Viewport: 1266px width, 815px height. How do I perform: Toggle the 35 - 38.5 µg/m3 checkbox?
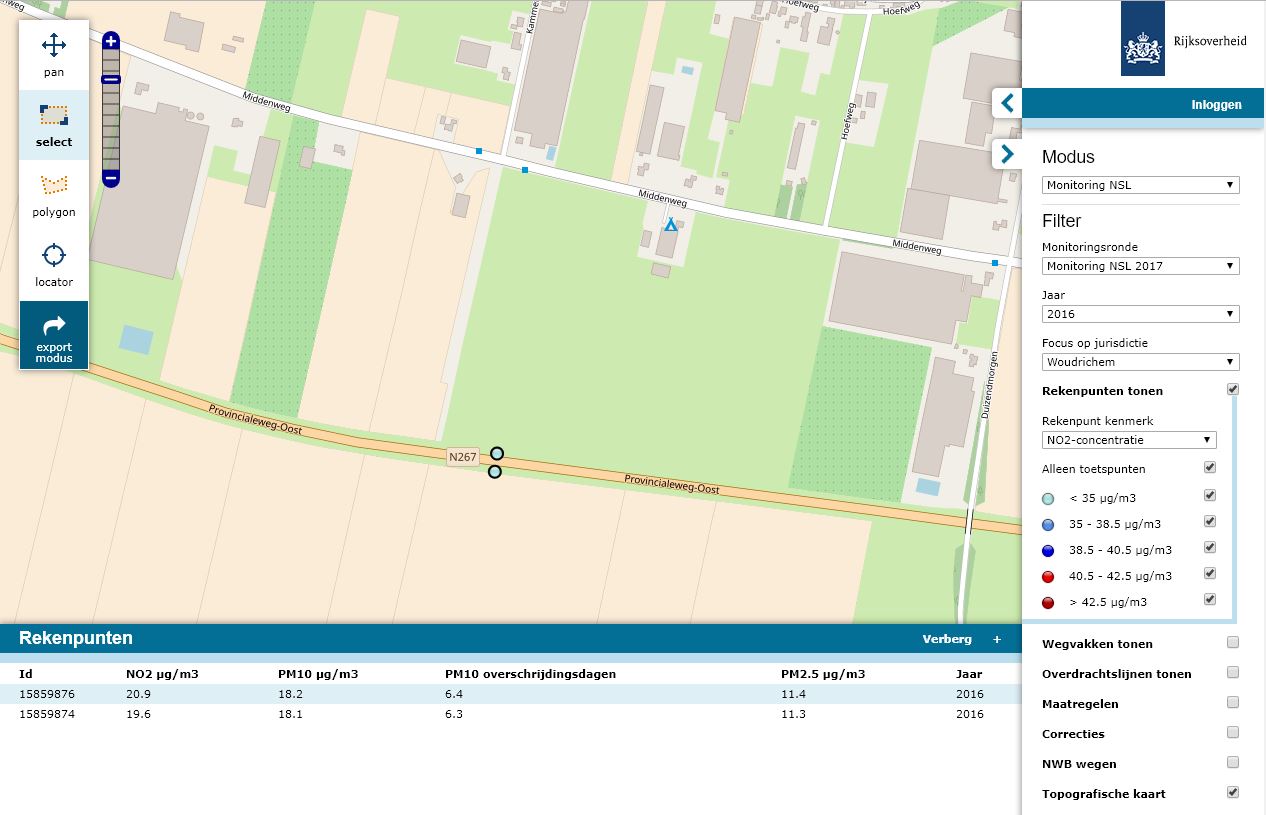1210,521
